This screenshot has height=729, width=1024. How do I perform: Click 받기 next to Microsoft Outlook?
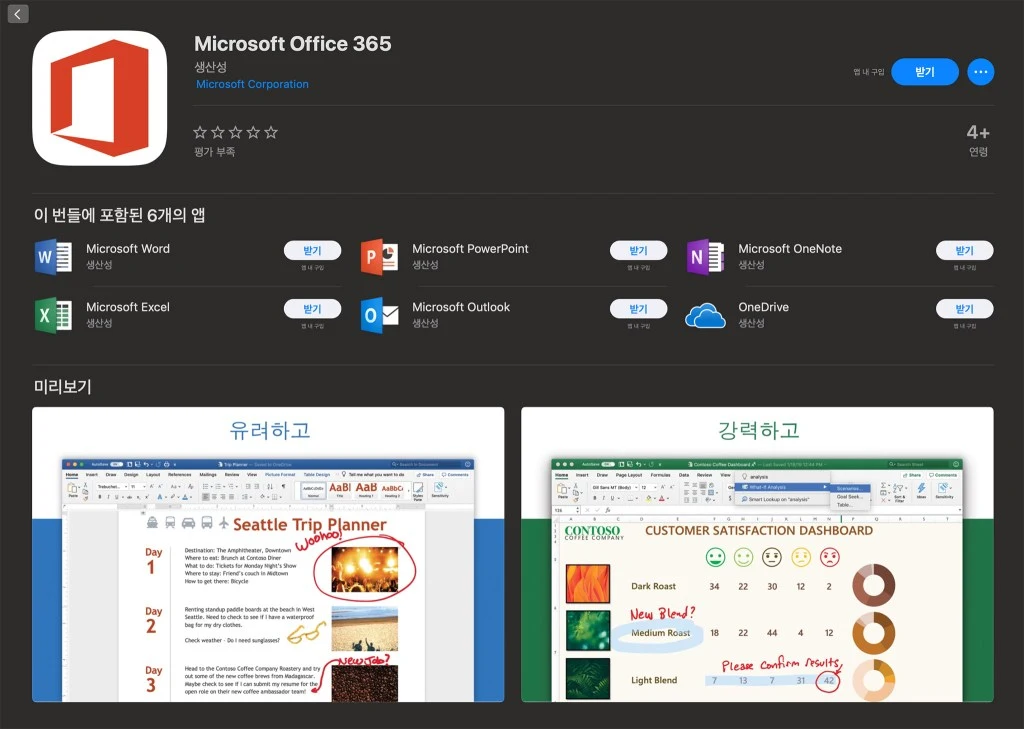(639, 308)
